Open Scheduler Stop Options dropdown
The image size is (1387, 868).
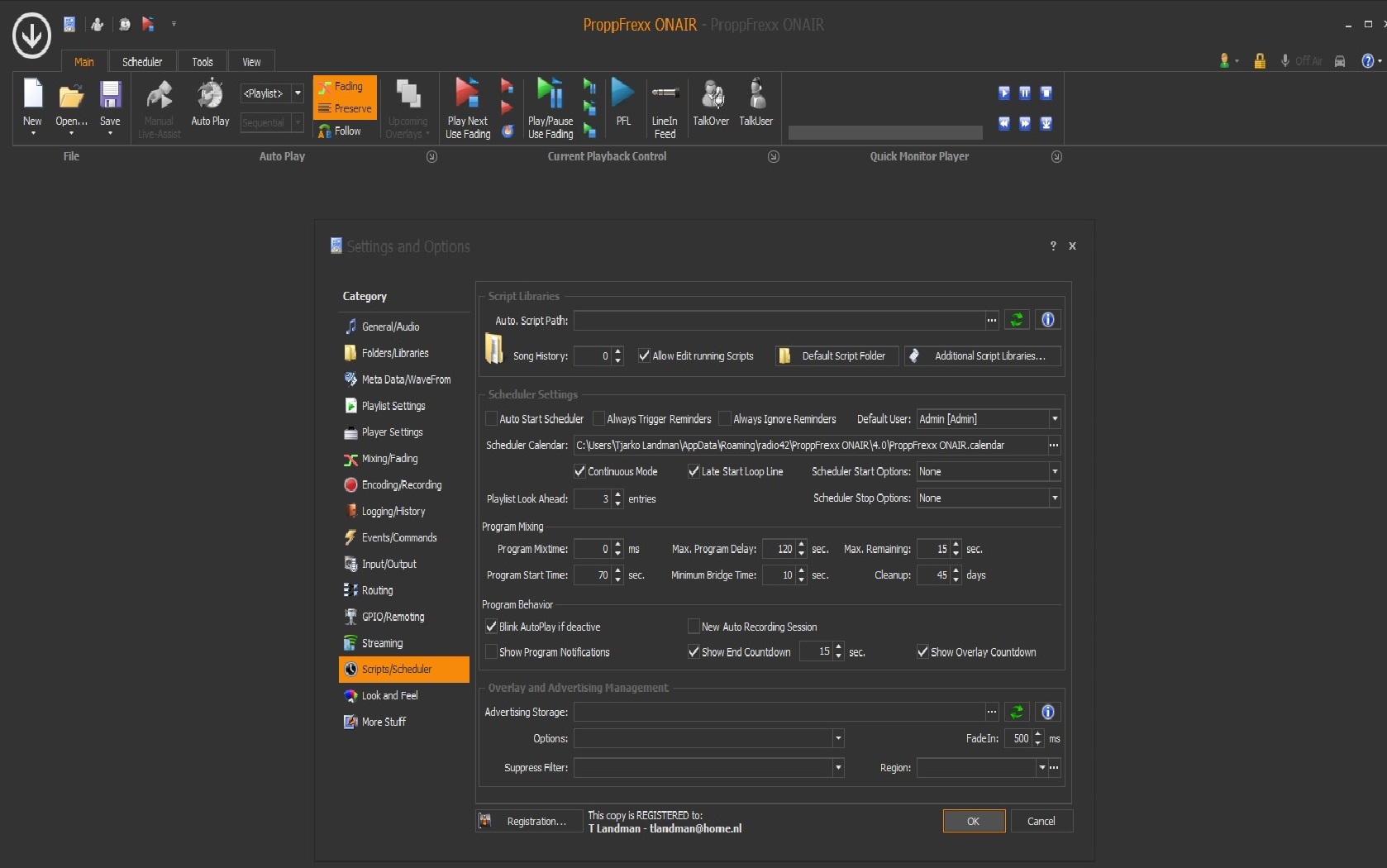[x=1055, y=498]
